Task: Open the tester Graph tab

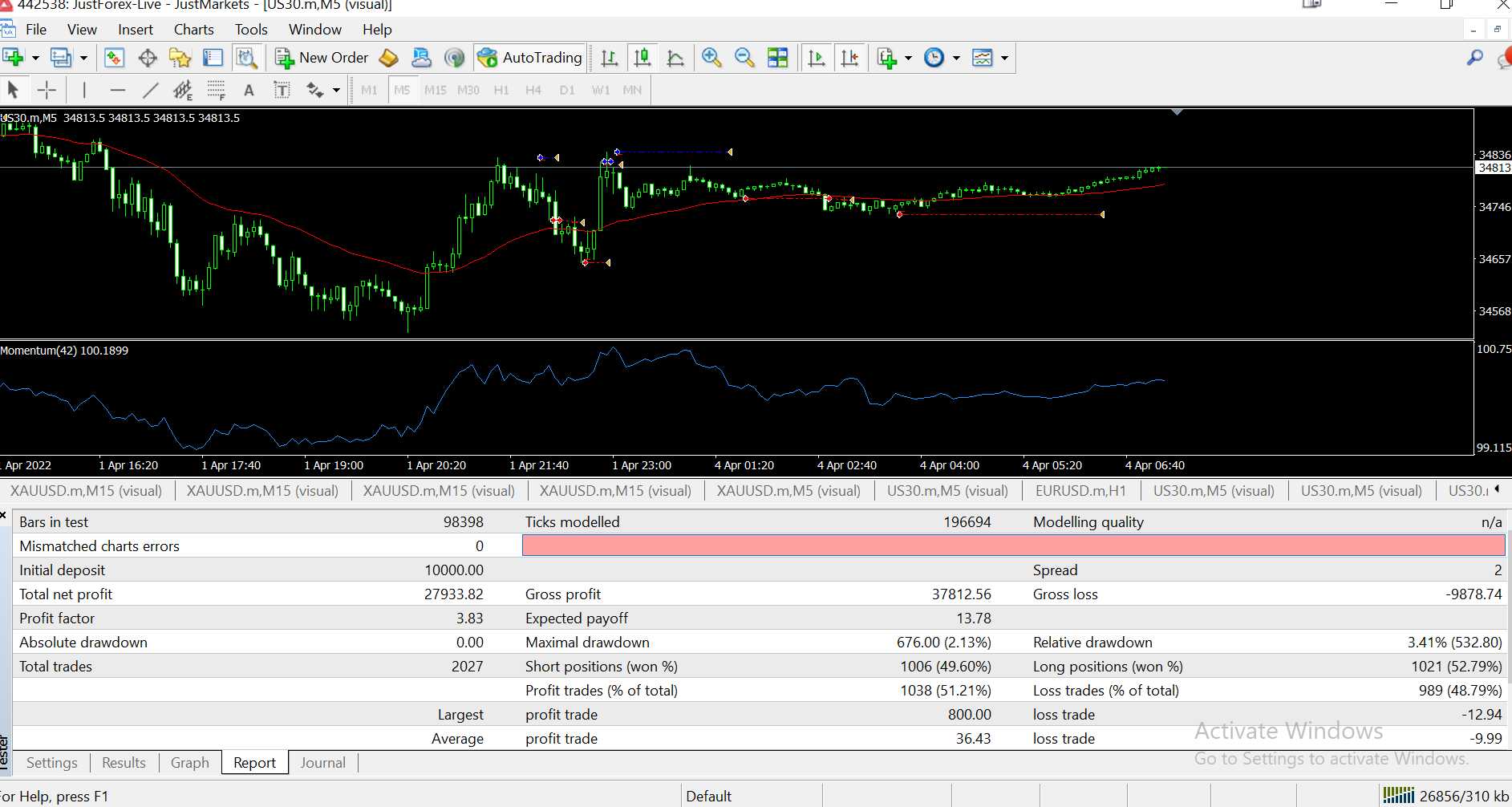Action: pos(190,763)
